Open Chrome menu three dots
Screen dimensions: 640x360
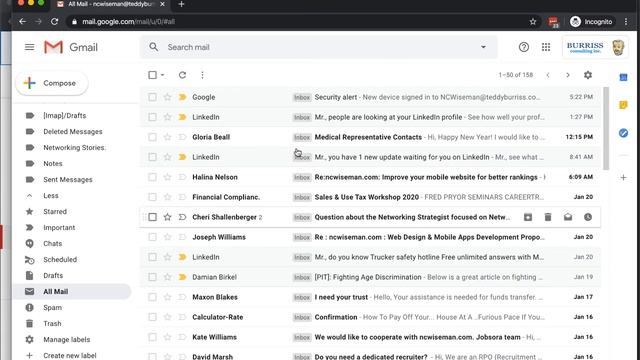(626, 22)
